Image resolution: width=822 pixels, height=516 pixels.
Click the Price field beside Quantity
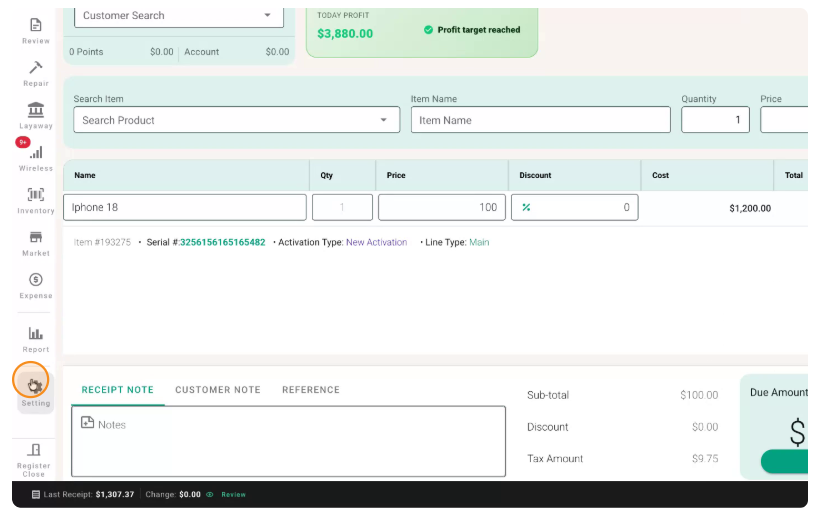click(x=784, y=120)
